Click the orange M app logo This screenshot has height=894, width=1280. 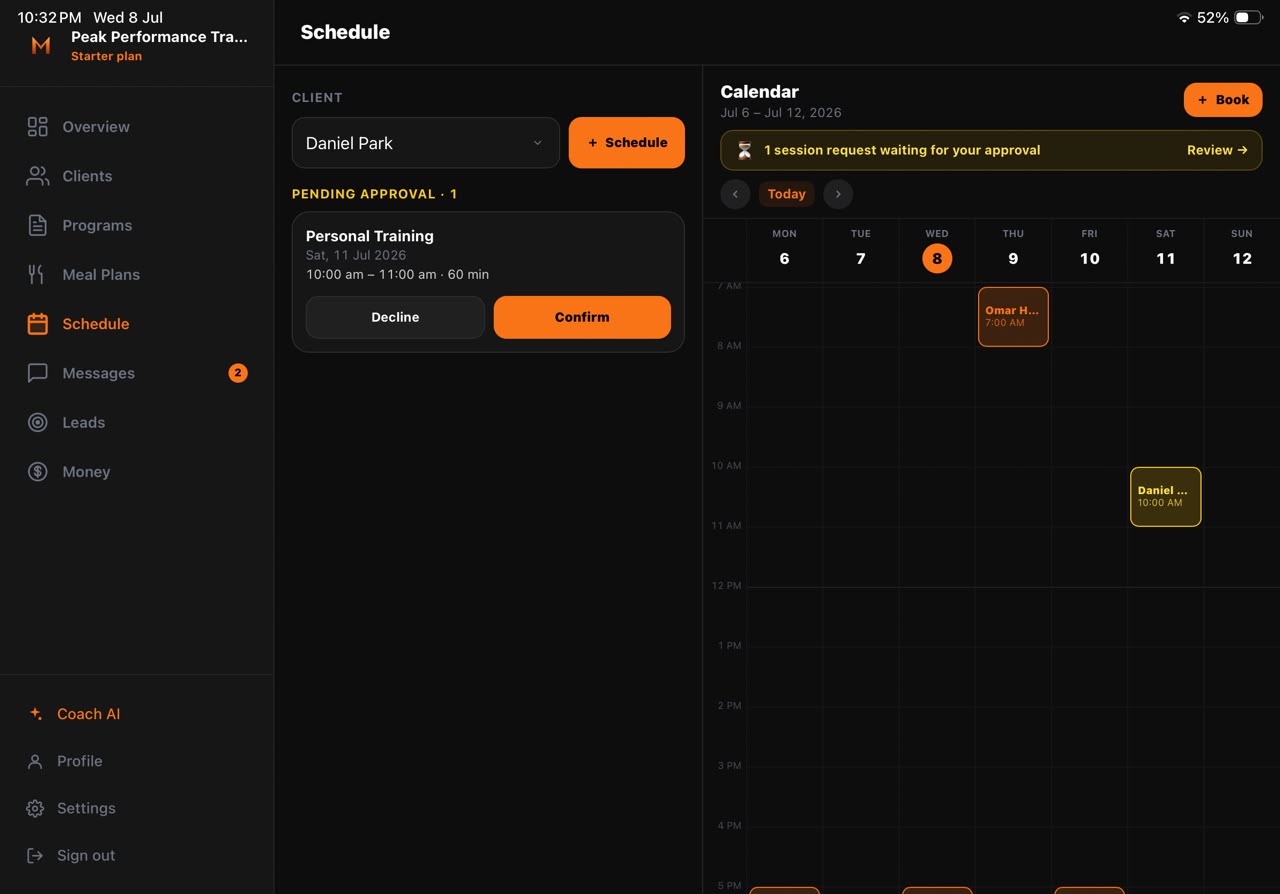[41, 45]
